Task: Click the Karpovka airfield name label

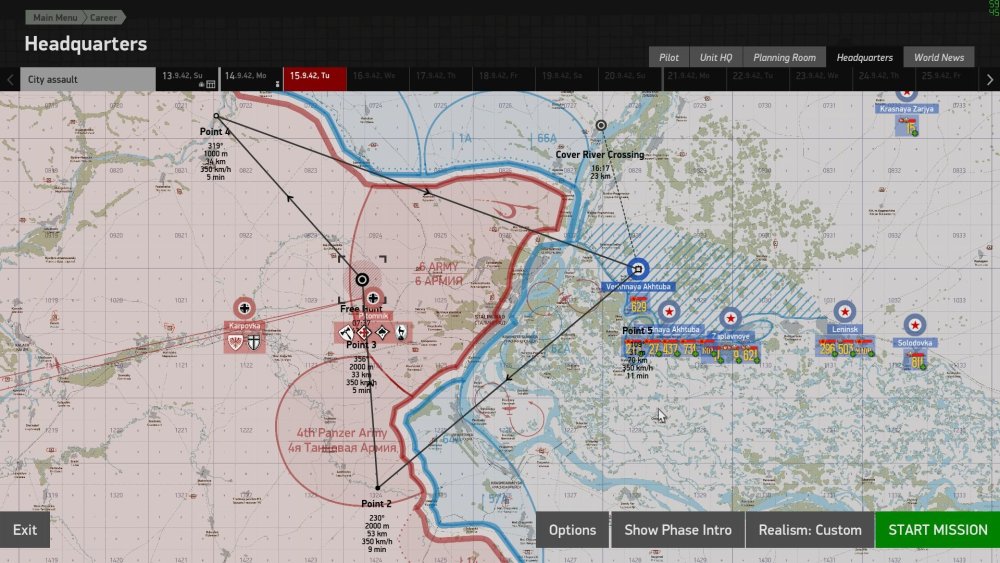Action: click(244, 326)
